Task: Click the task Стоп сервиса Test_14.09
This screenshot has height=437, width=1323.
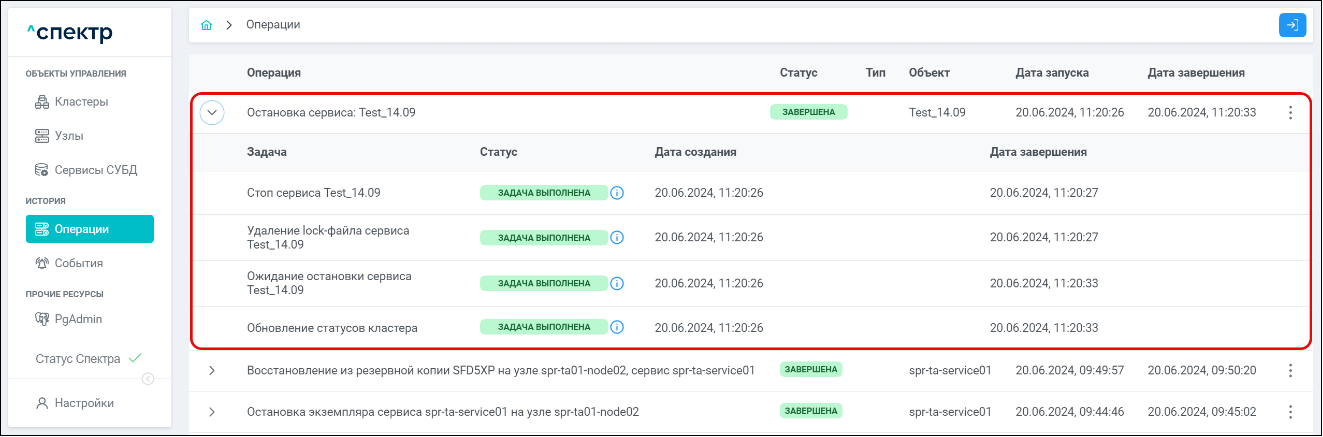Action: [x=313, y=192]
